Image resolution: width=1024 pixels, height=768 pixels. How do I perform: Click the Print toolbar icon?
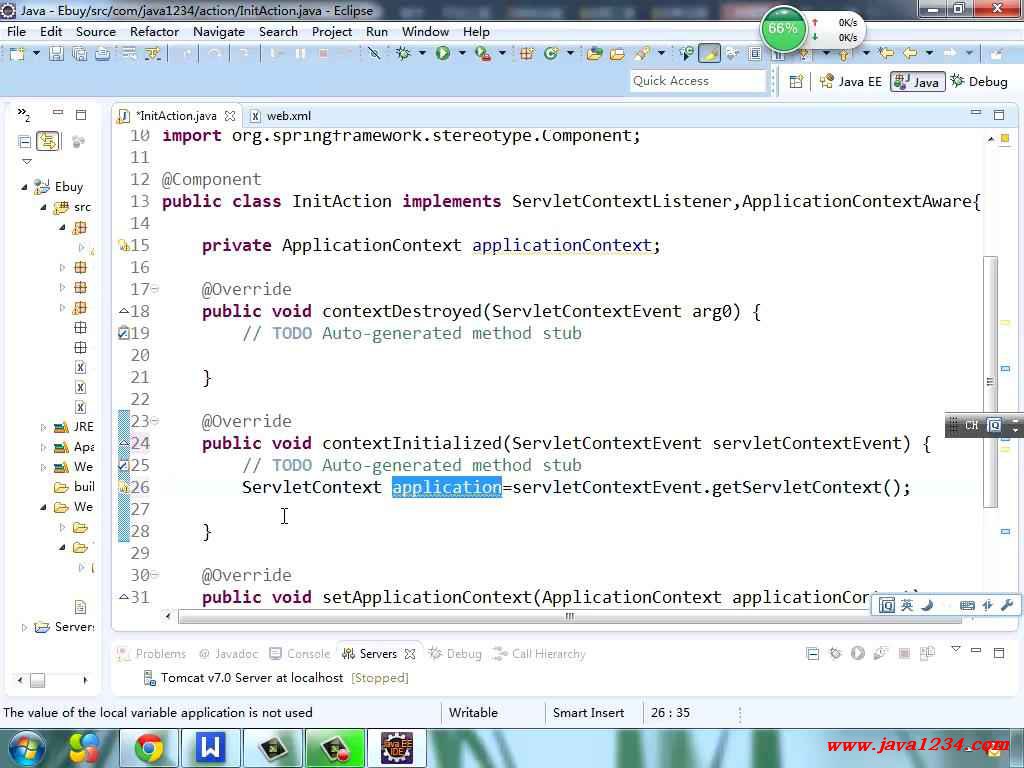coord(103,54)
